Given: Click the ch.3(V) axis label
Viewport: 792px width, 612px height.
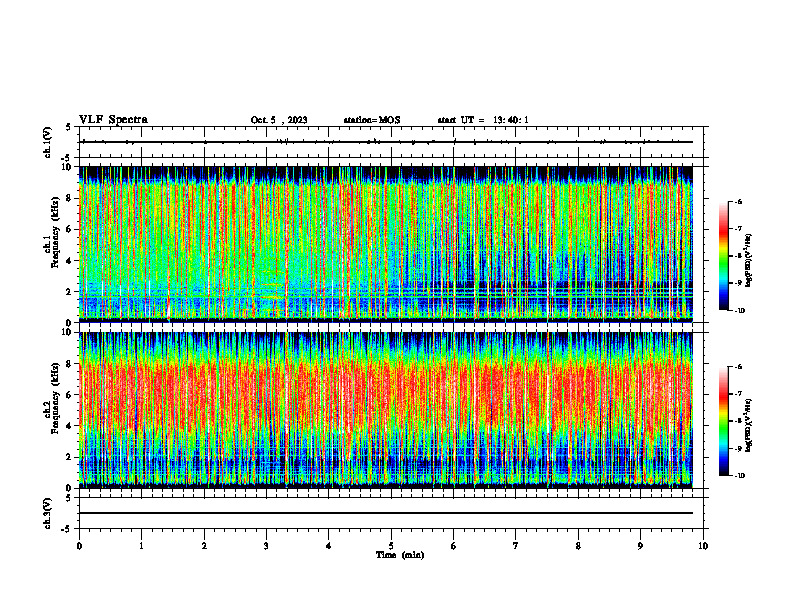Looking at the screenshot, I should [x=47, y=513].
